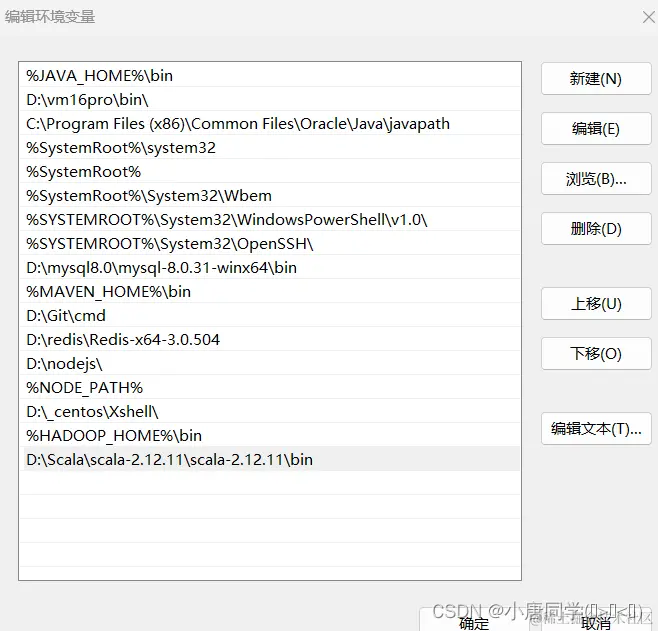
Task: Select the System32\OpenSSH\ entry
Action: point(269,243)
